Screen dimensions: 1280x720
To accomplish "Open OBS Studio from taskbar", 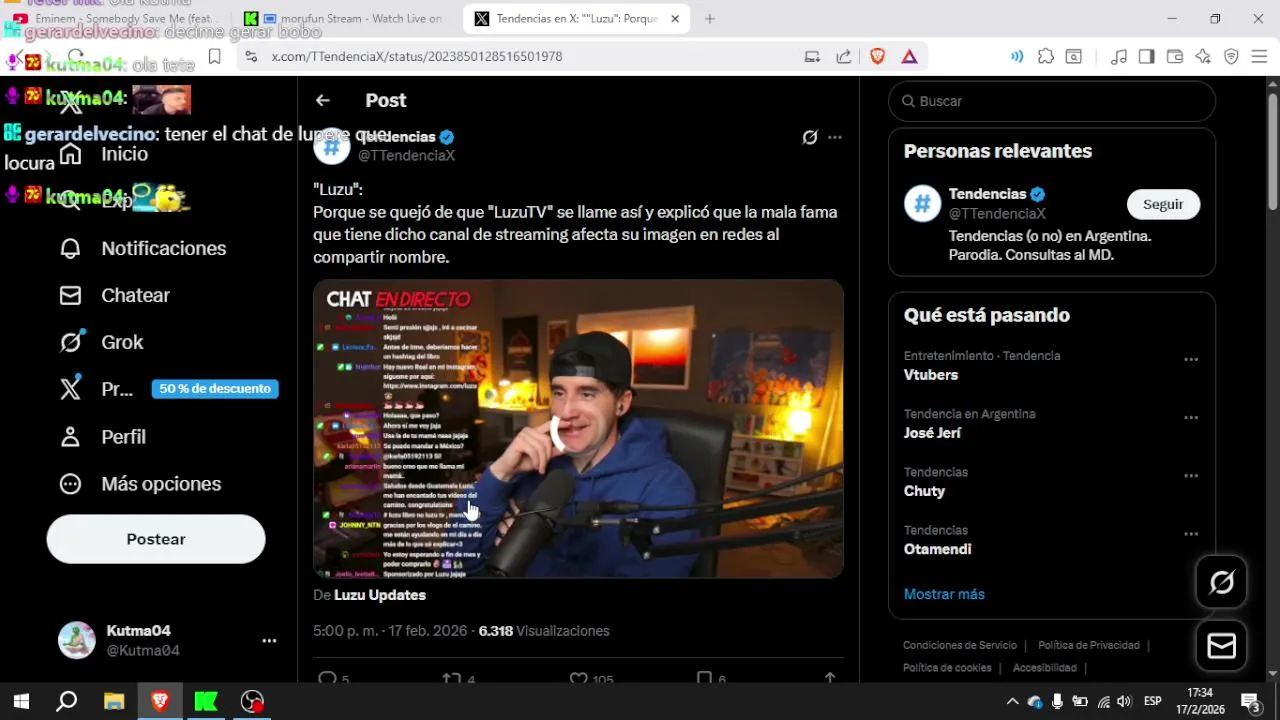I will [252, 702].
